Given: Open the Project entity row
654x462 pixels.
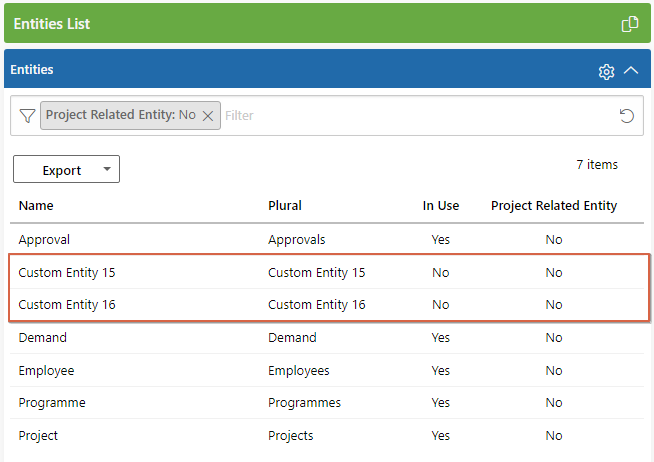Looking at the screenshot, I should 327,435.
